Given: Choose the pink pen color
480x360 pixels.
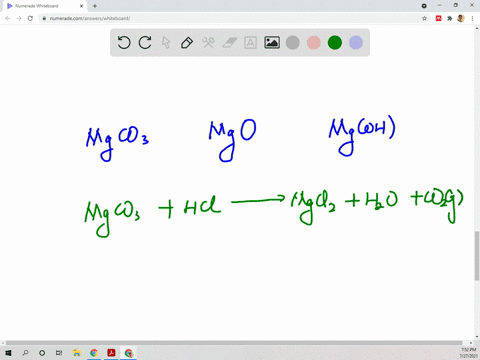Looking at the screenshot, I should click(x=314, y=43).
